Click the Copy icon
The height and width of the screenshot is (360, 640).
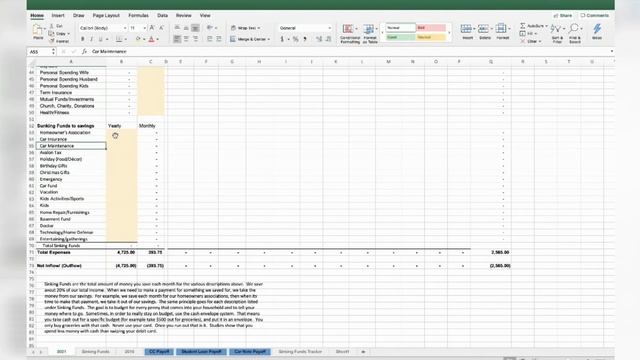coord(52,33)
